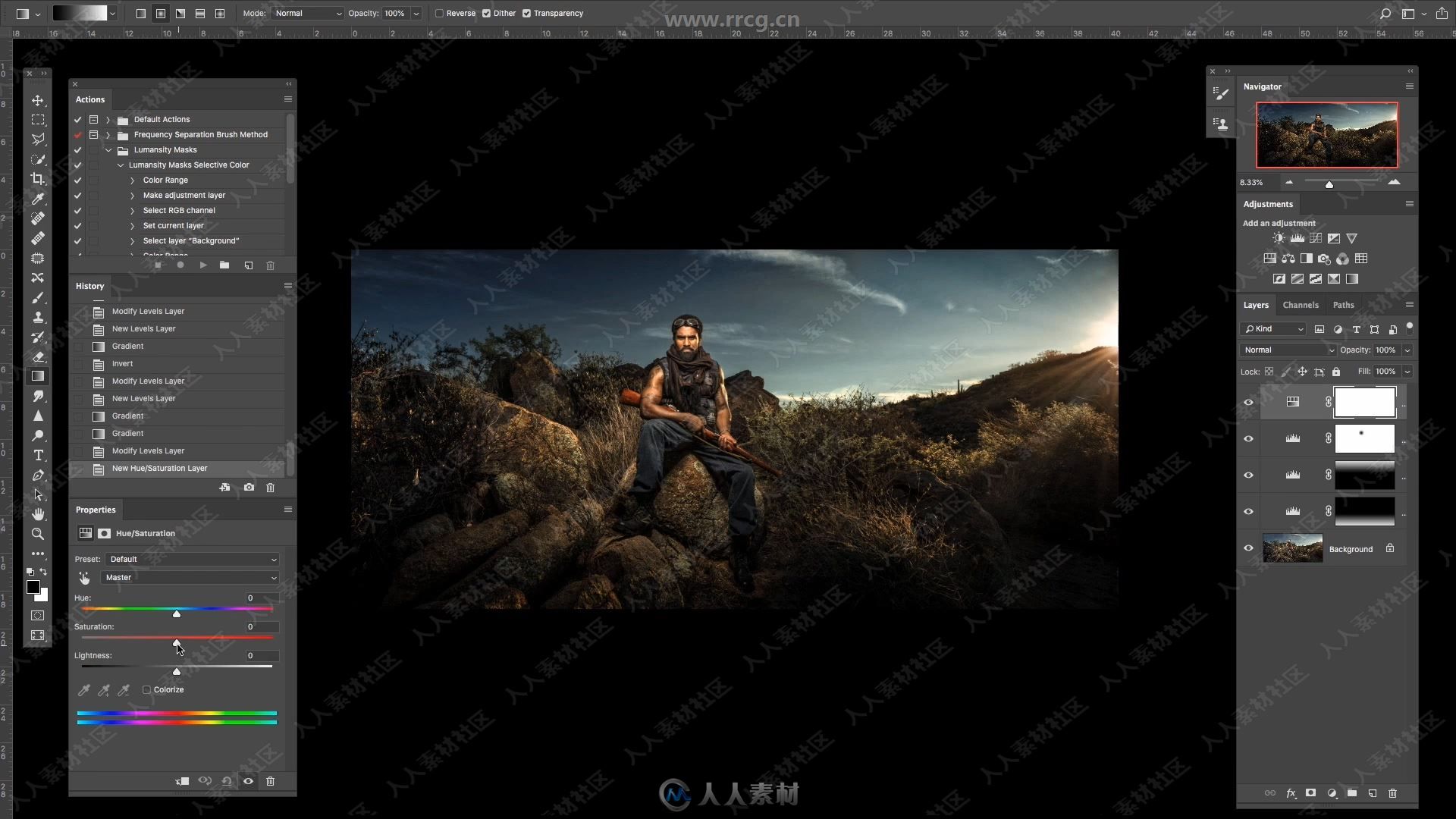The width and height of the screenshot is (1456, 819).
Task: Open the Master channel dropdown
Action: (189, 578)
